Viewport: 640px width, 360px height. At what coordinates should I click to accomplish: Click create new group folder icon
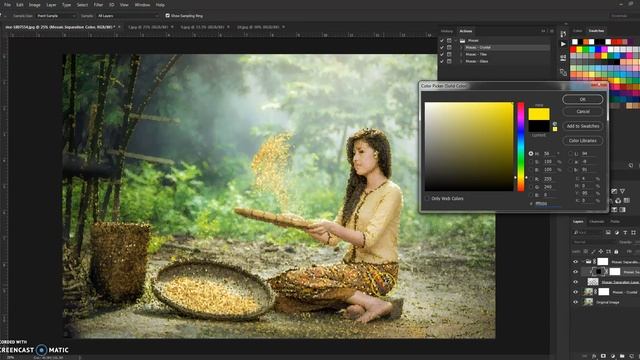(x=622, y=356)
